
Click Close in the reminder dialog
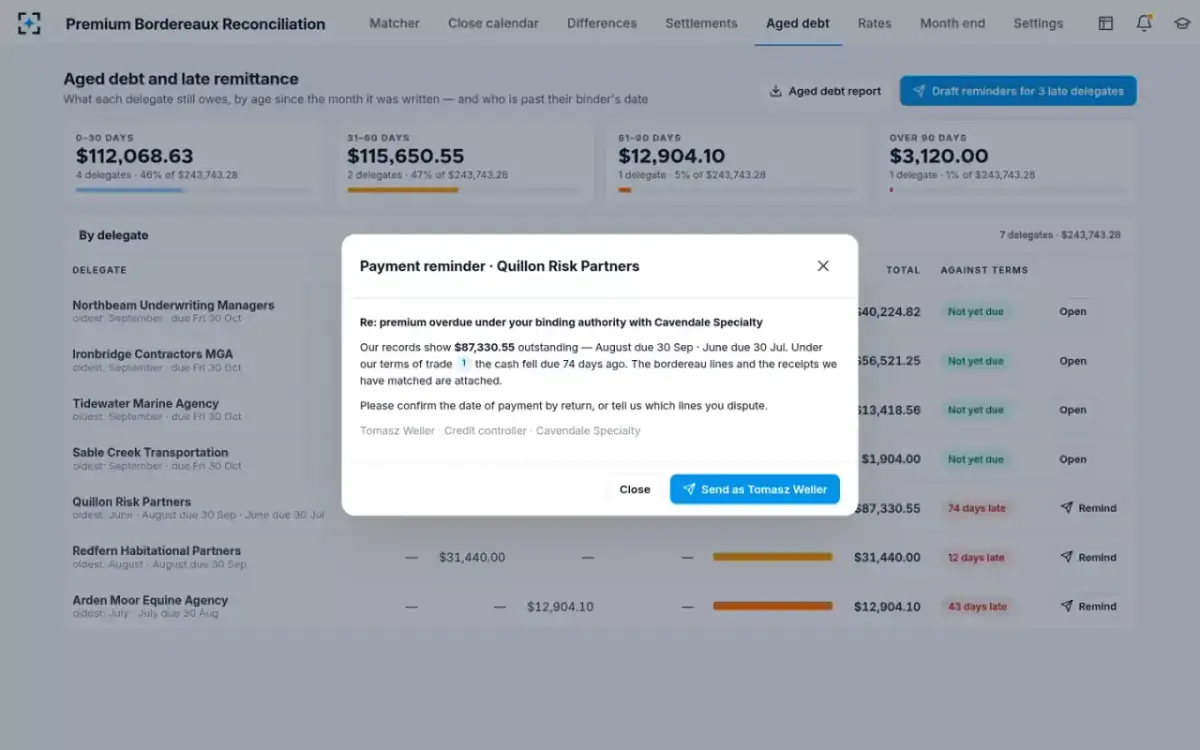coord(635,489)
